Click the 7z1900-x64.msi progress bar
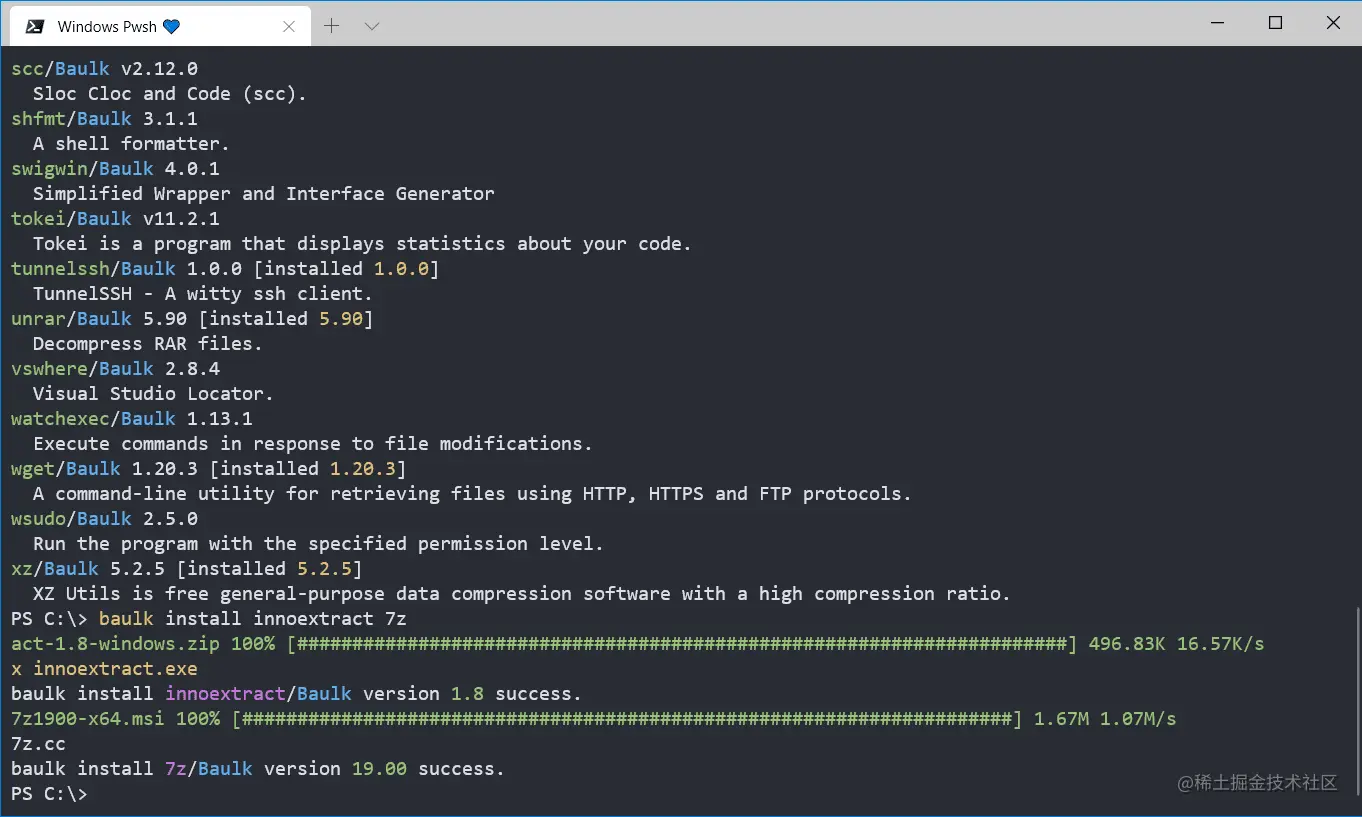The height and width of the screenshot is (817, 1362). (627, 719)
